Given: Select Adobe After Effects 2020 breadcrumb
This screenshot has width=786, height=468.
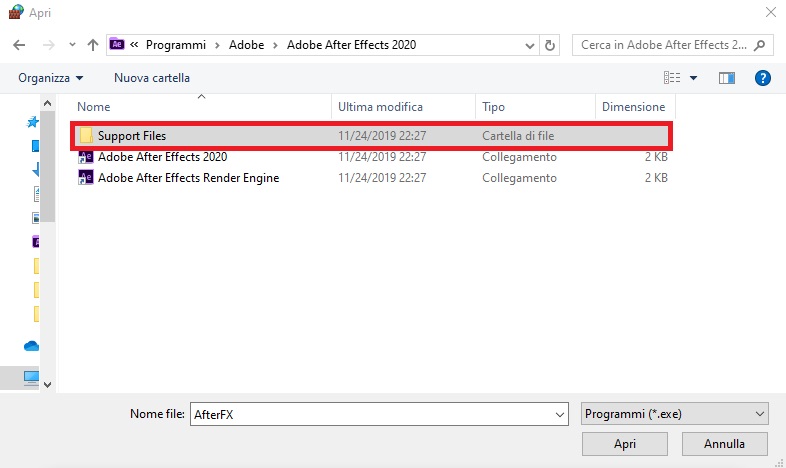Looking at the screenshot, I should pyautogui.click(x=351, y=45).
